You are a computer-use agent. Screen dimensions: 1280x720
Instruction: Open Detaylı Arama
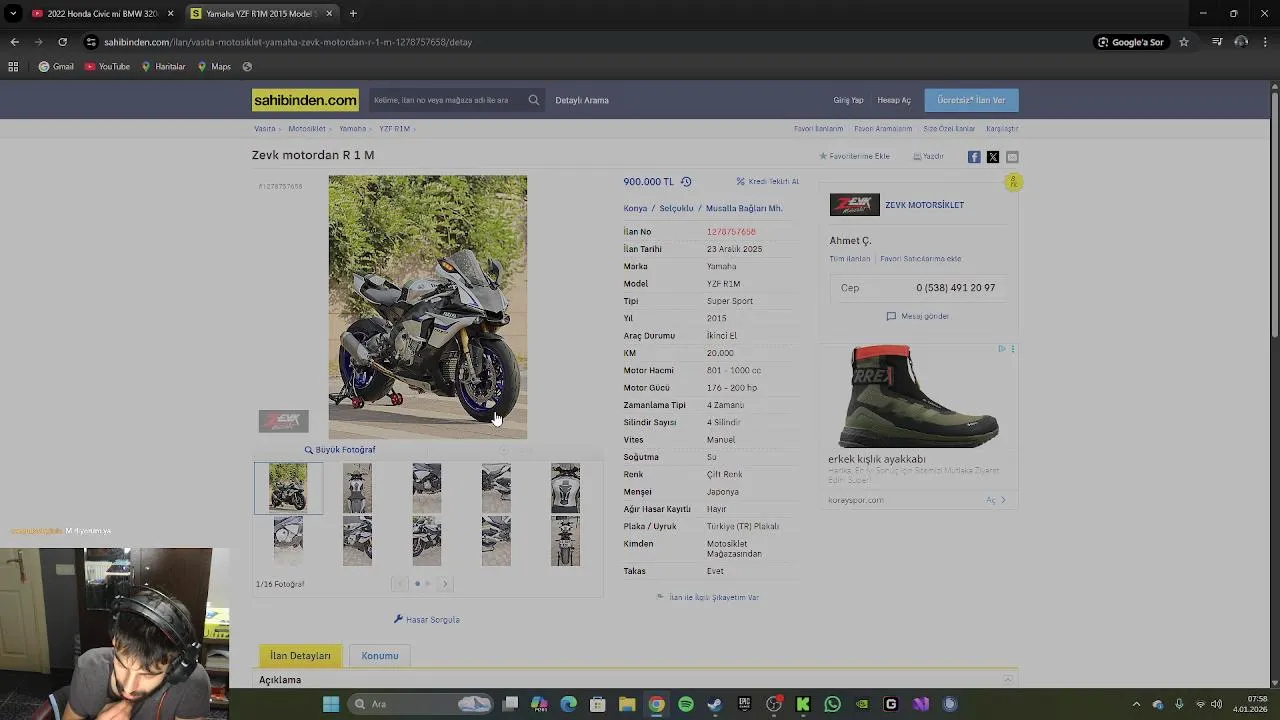pos(582,100)
